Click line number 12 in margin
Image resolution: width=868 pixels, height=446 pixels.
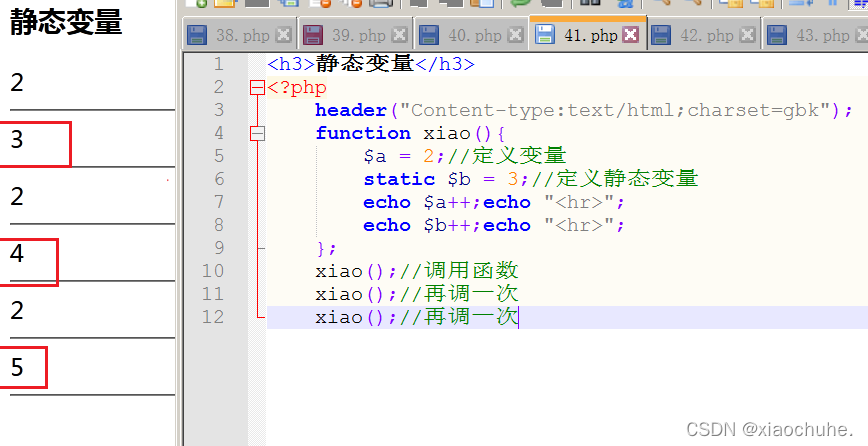pos(213,317)
